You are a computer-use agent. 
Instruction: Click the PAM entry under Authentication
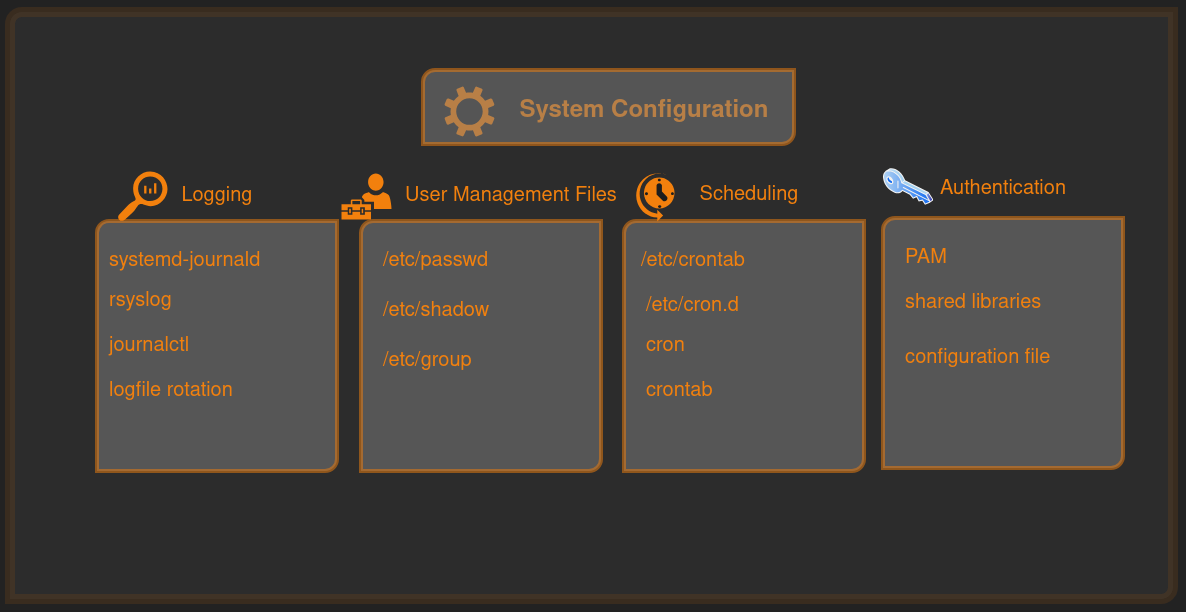click(926, 256)
